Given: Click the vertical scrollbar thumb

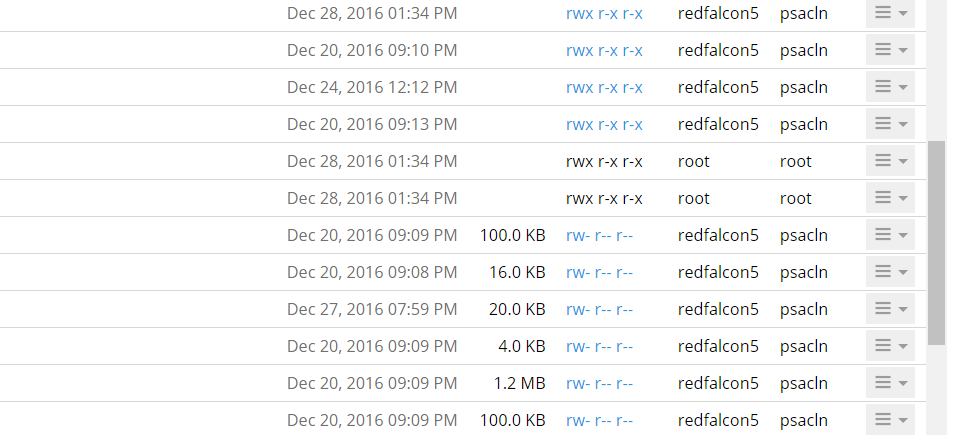Looking at the screenshot, I should 937,243.
